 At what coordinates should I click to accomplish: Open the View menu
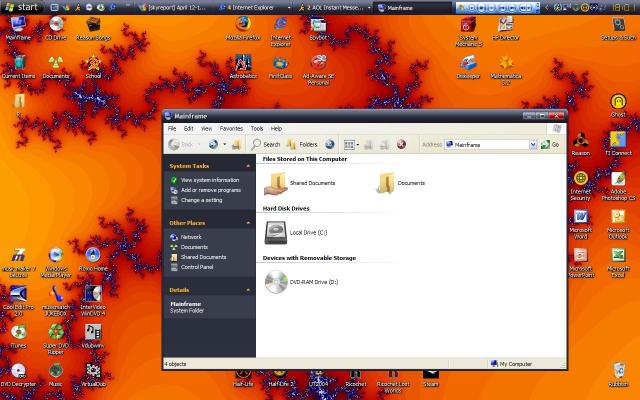207,129
